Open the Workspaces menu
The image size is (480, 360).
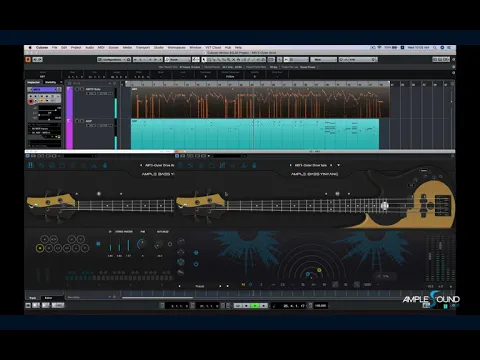pyautogui.click(x=176, y=48)
